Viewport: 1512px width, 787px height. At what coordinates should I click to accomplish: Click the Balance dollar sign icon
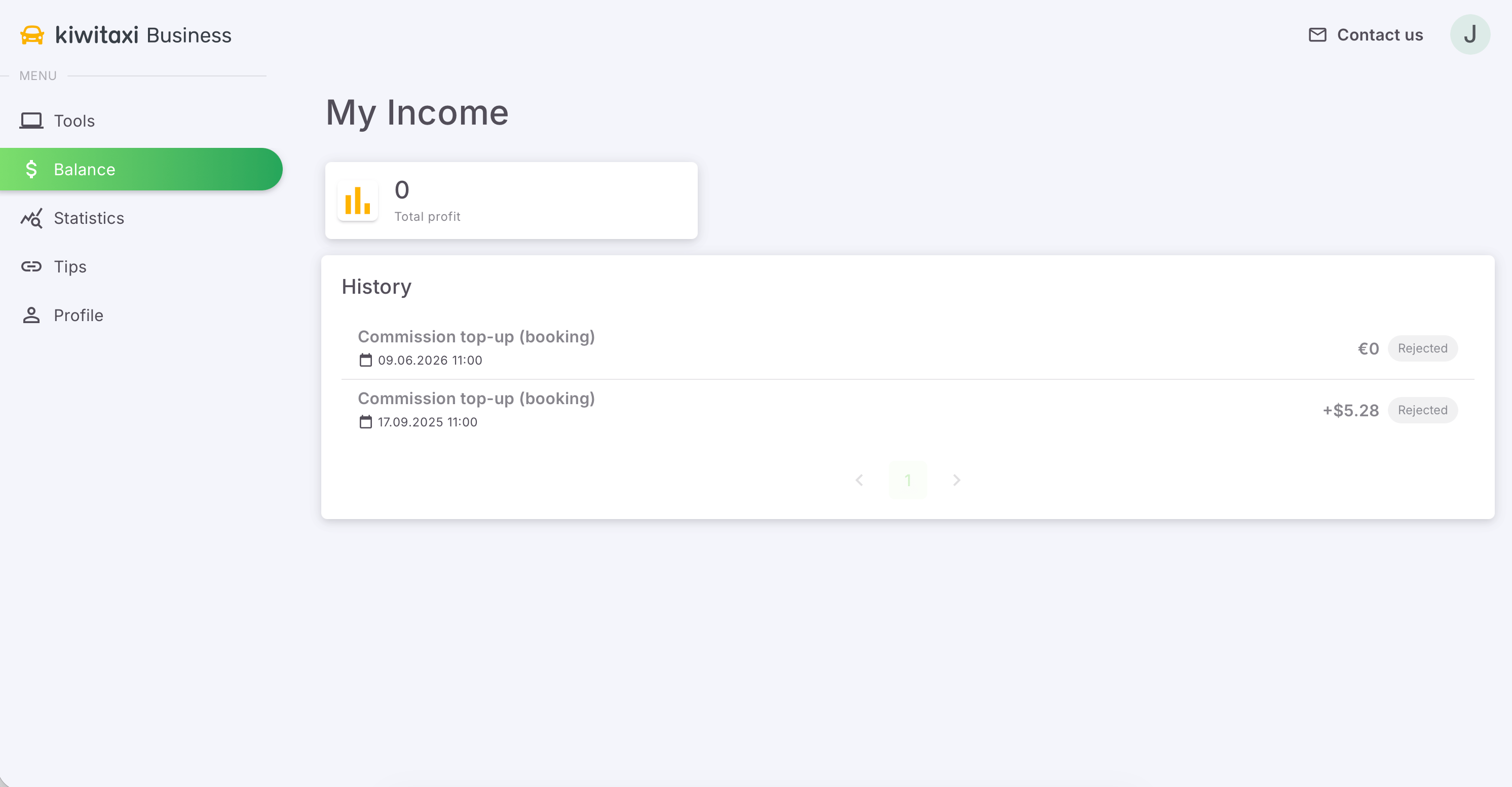tap(31, 170)
